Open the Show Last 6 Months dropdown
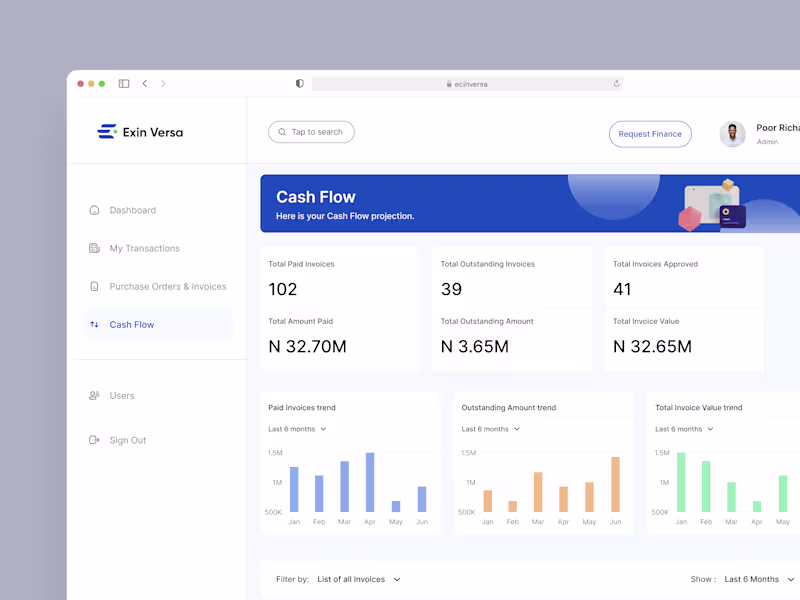800x600 pixels. tap(759, 580)
